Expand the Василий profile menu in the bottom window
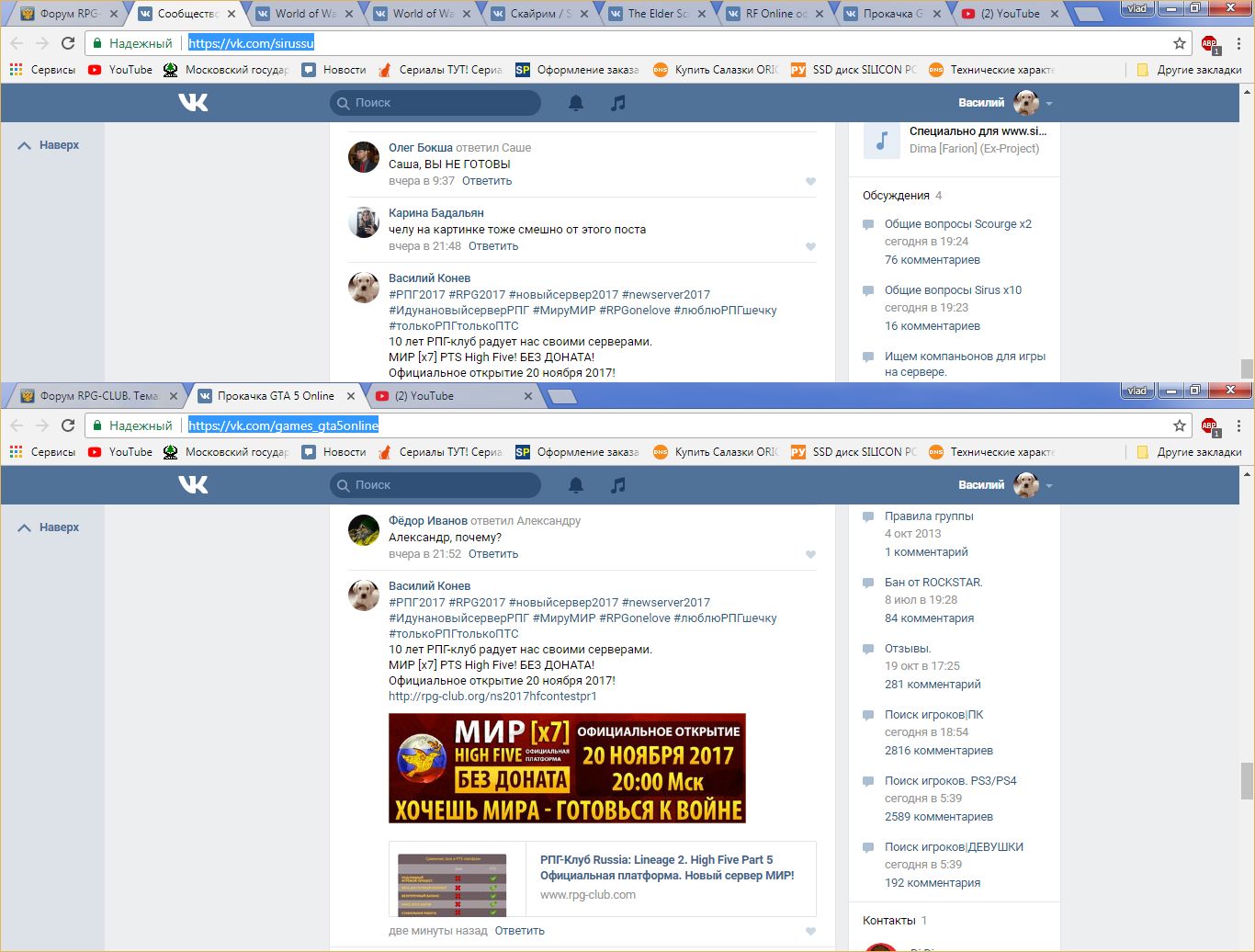 [x=1005, y=485]
